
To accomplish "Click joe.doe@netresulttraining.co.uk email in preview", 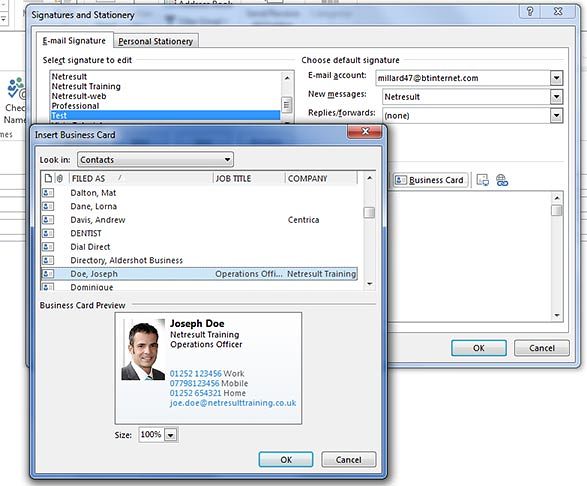I will click(x=233, y=403).
